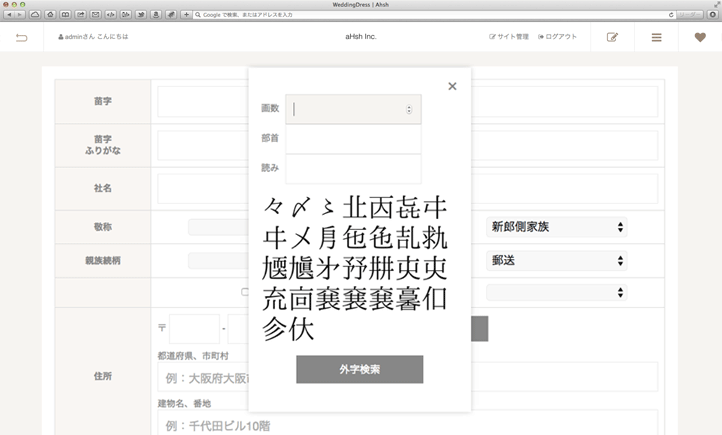Open the bookmarks book icon
Viewport: 722px width, 435px height.
pyautogui.click(x=65, y=15)
